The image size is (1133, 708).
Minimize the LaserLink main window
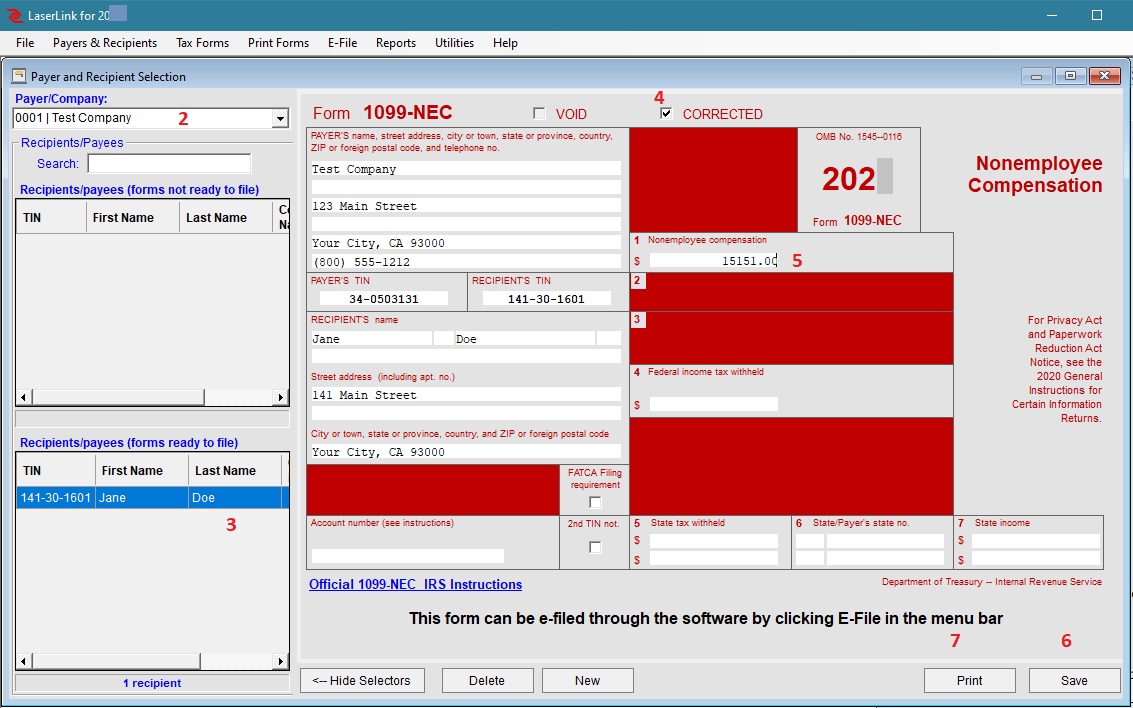[x=1052, y=15]
